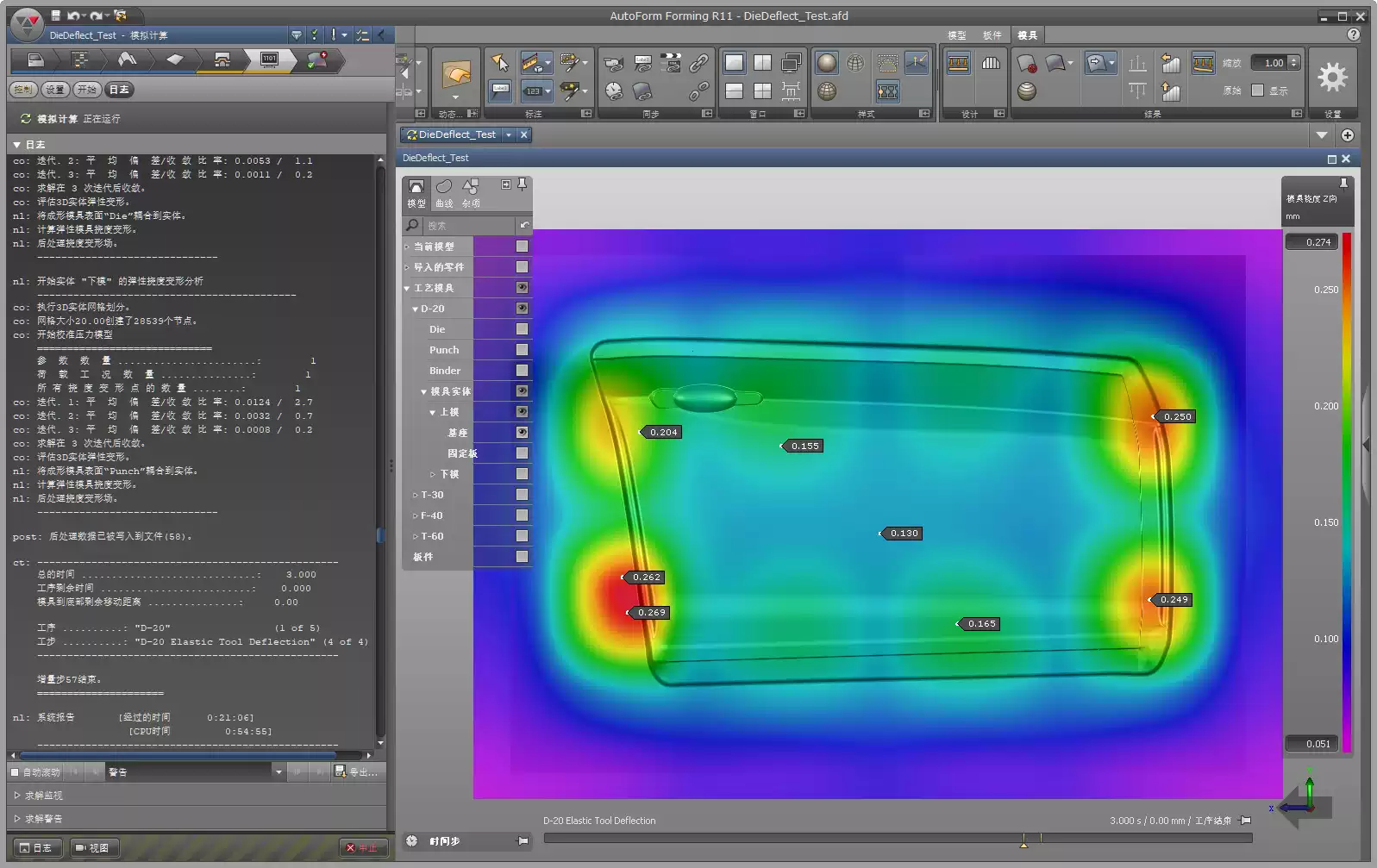Image resolution: width=1377 pixels, height=868 pixels.
Task: Switch to the 板件 ribbon tab
Action: pyautogui.click(x=992, y=35)
